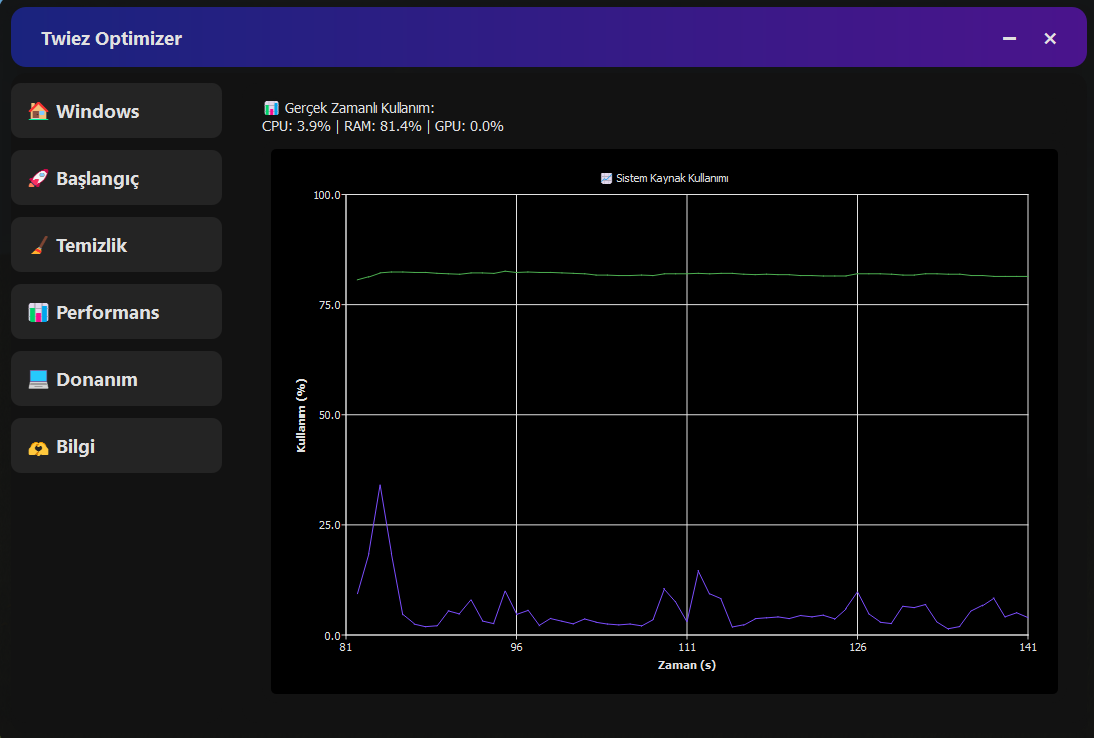Open the Başlangıç startup section
This screenshot has height=738, width=1094.
pos(117,177)
